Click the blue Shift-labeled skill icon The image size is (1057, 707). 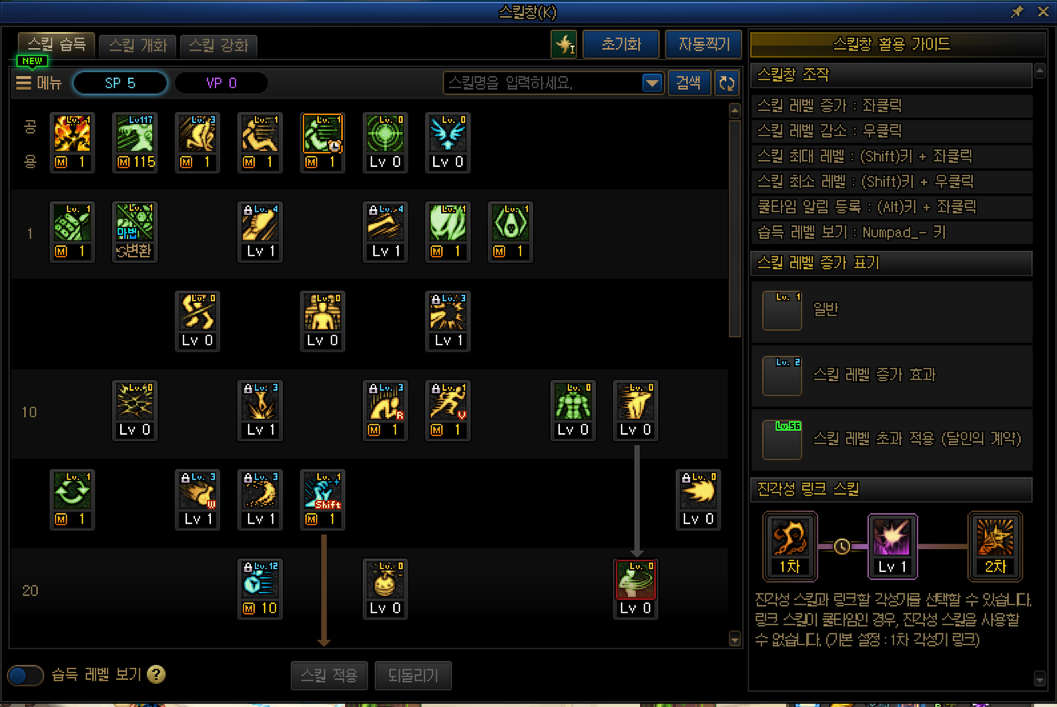(322, 499)
